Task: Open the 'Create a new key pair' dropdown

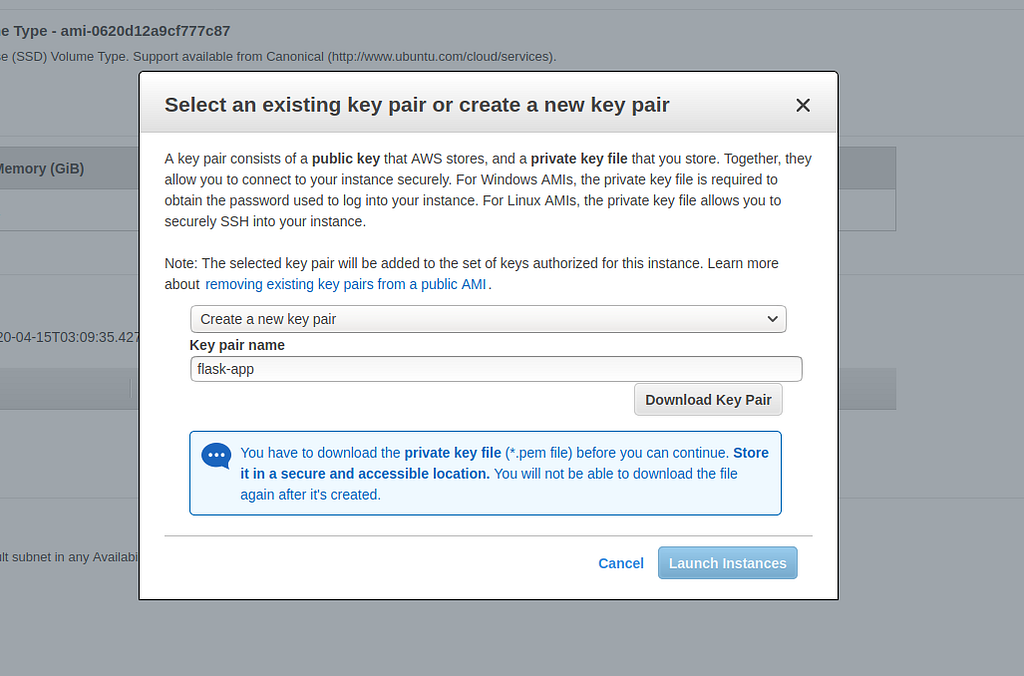Action: [x=488, y=319]
